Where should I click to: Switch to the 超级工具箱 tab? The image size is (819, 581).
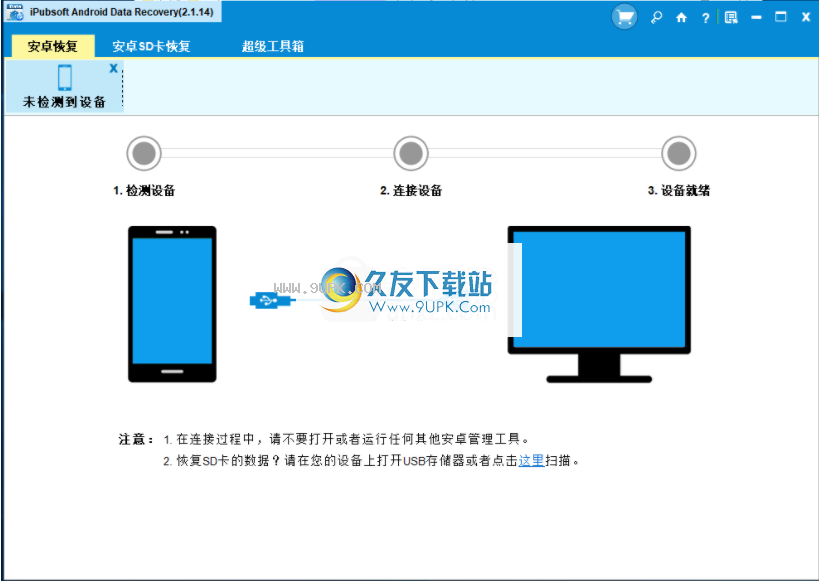point(273,46)
